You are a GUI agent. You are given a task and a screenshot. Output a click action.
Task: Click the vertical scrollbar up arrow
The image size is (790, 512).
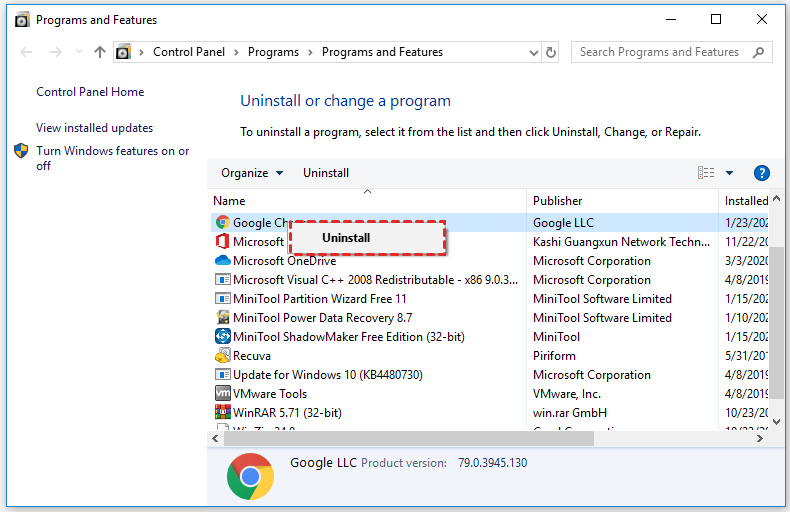point(776,199)
